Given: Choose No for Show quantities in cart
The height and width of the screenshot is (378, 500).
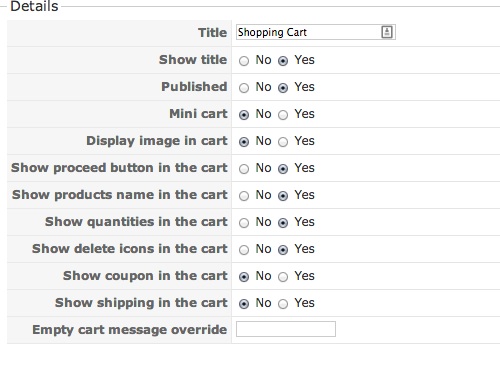Looking at the screenshot, I should [244, 223].
